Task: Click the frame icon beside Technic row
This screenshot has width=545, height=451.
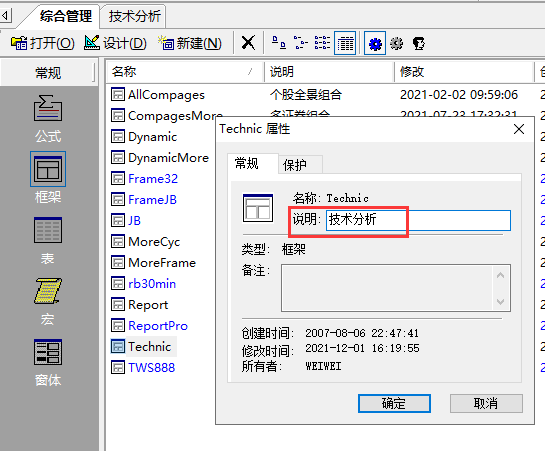Action: 118,346
